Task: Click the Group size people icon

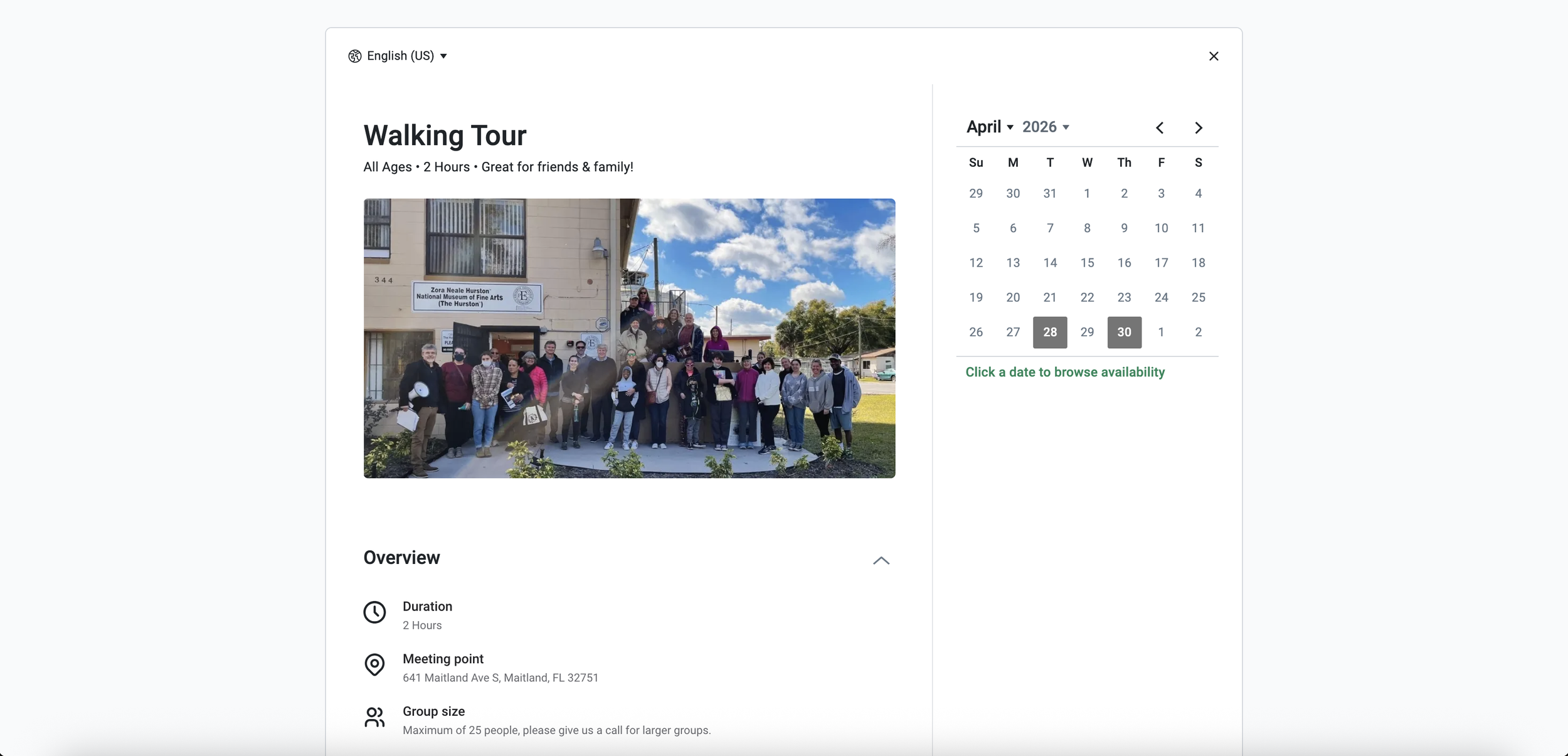Action: (374, 717)
